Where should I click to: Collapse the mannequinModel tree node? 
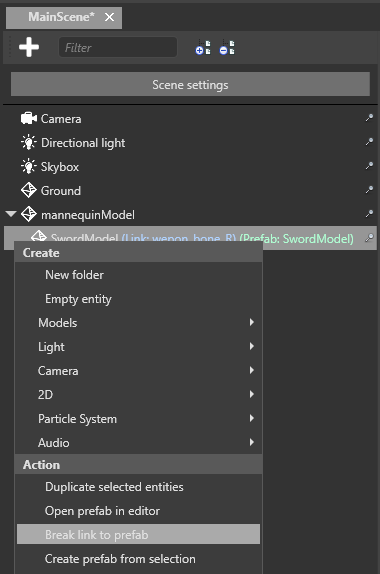[x=11, y=213]
